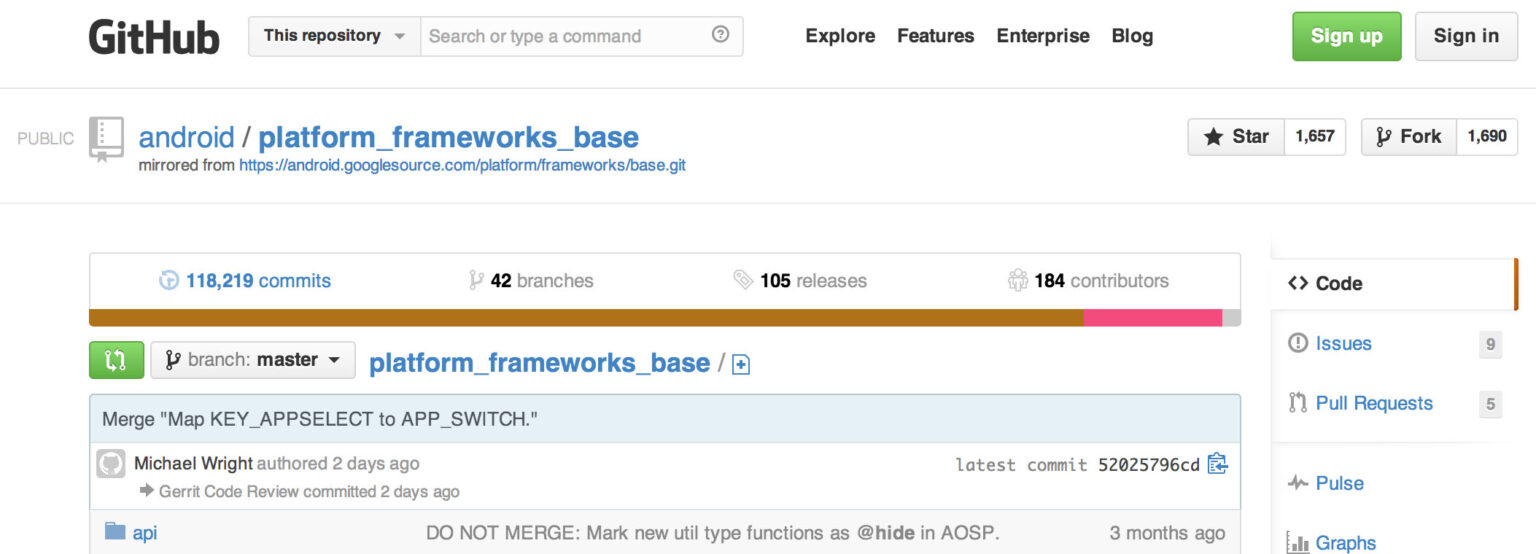Expand the branch: master selector
This screenshot has height=554, width=1536.
tap(253, 360)
